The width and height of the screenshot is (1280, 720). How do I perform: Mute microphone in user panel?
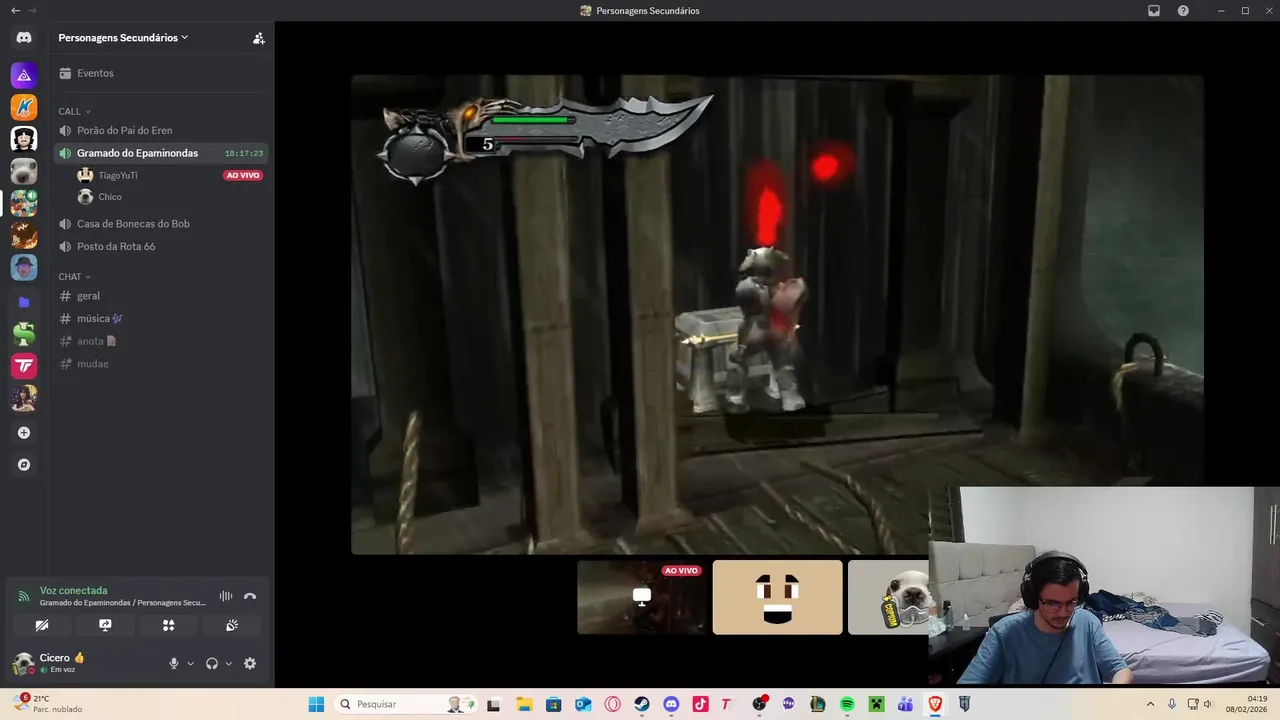(x=174, y=663)
